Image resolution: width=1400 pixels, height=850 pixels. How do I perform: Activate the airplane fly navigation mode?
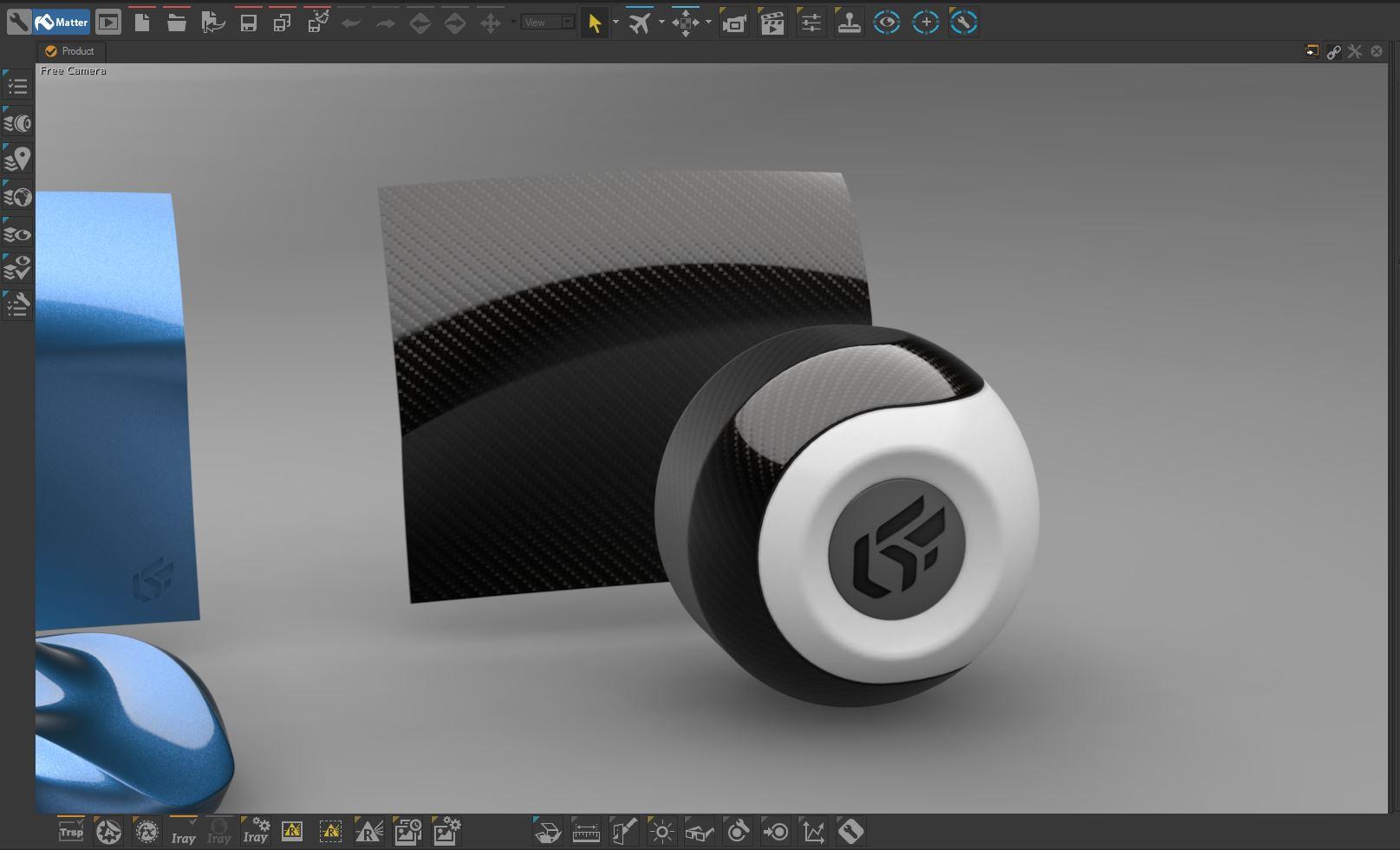click(x=640, y=23)
